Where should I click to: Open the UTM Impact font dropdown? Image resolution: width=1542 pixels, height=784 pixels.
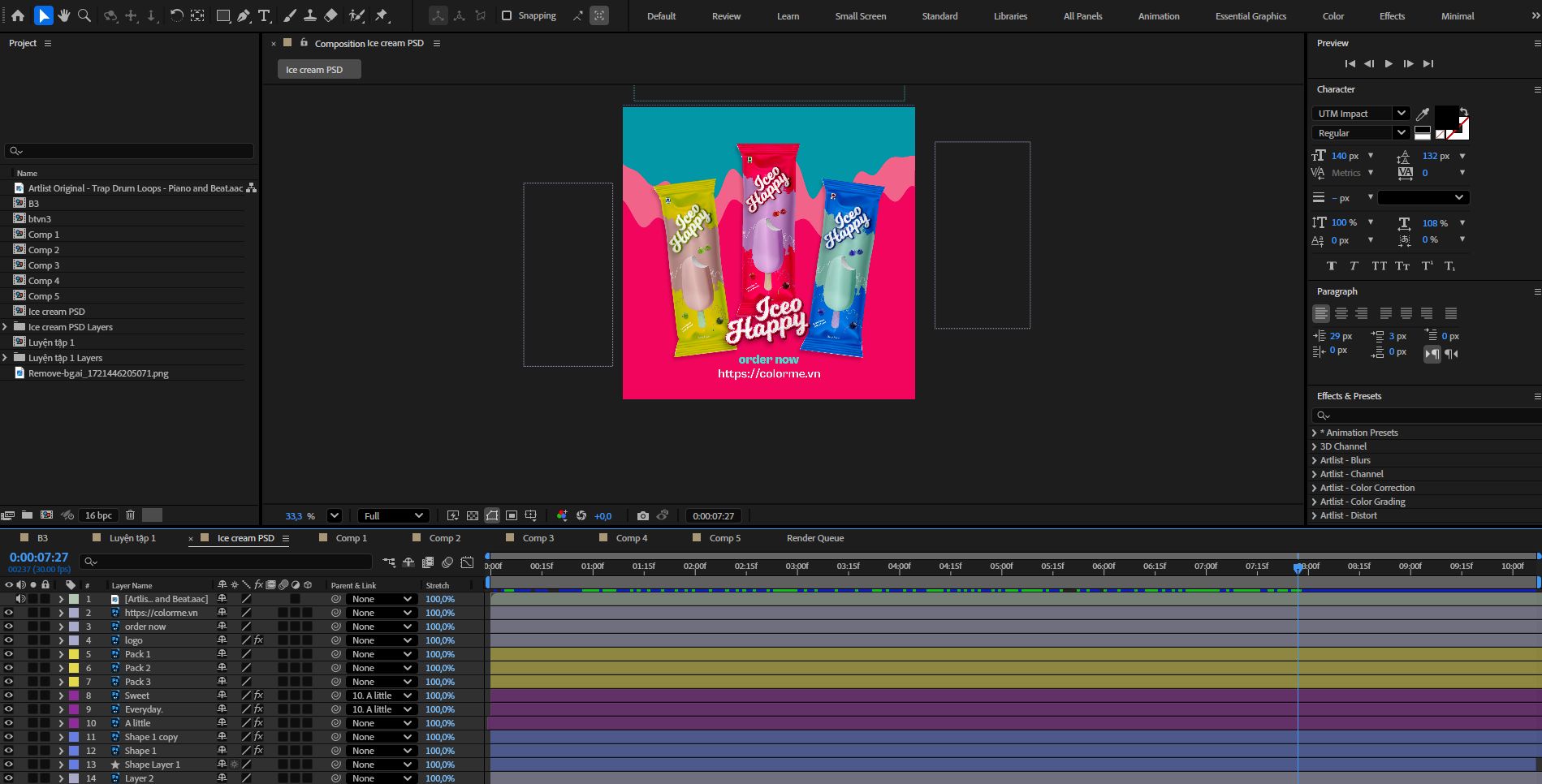coord(1360,114)
